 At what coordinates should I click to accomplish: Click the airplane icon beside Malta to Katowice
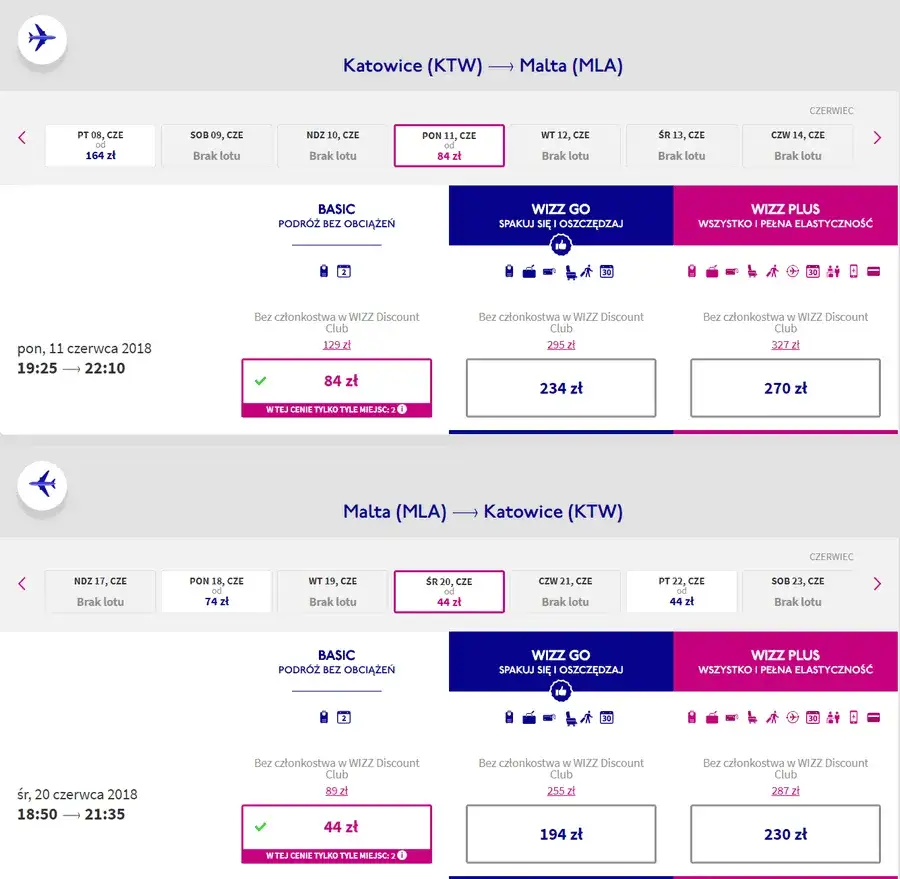click(42, 485)
